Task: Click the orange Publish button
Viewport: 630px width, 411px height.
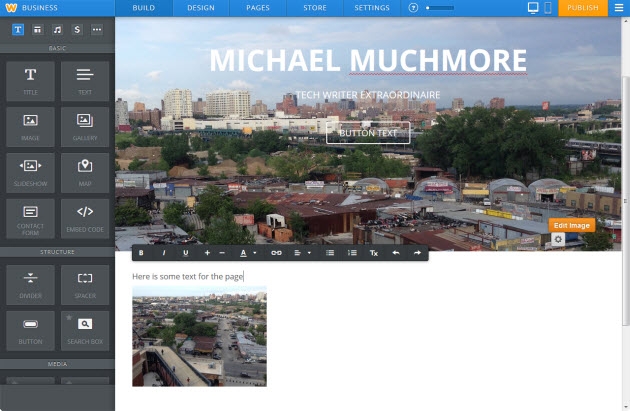Action: pos(582,7)
